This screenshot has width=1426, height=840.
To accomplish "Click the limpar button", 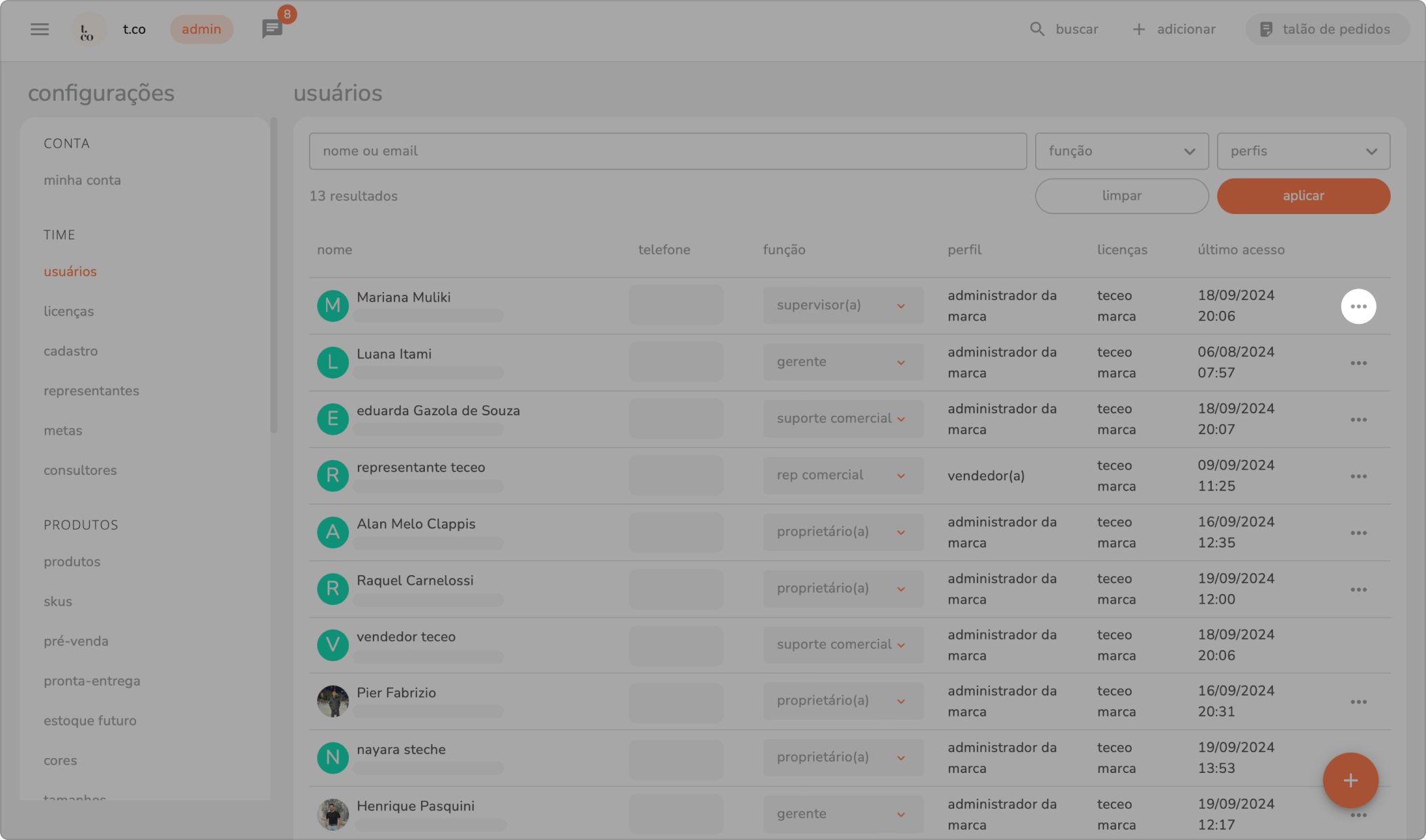I will tap(1121, 196).
